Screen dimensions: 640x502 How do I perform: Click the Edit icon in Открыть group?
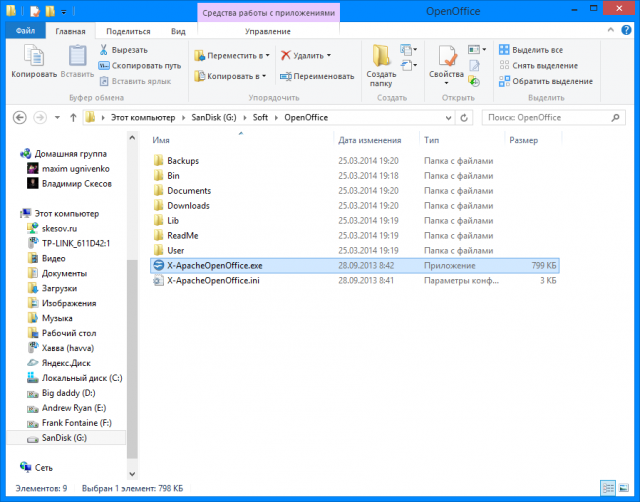pos(474,65)
